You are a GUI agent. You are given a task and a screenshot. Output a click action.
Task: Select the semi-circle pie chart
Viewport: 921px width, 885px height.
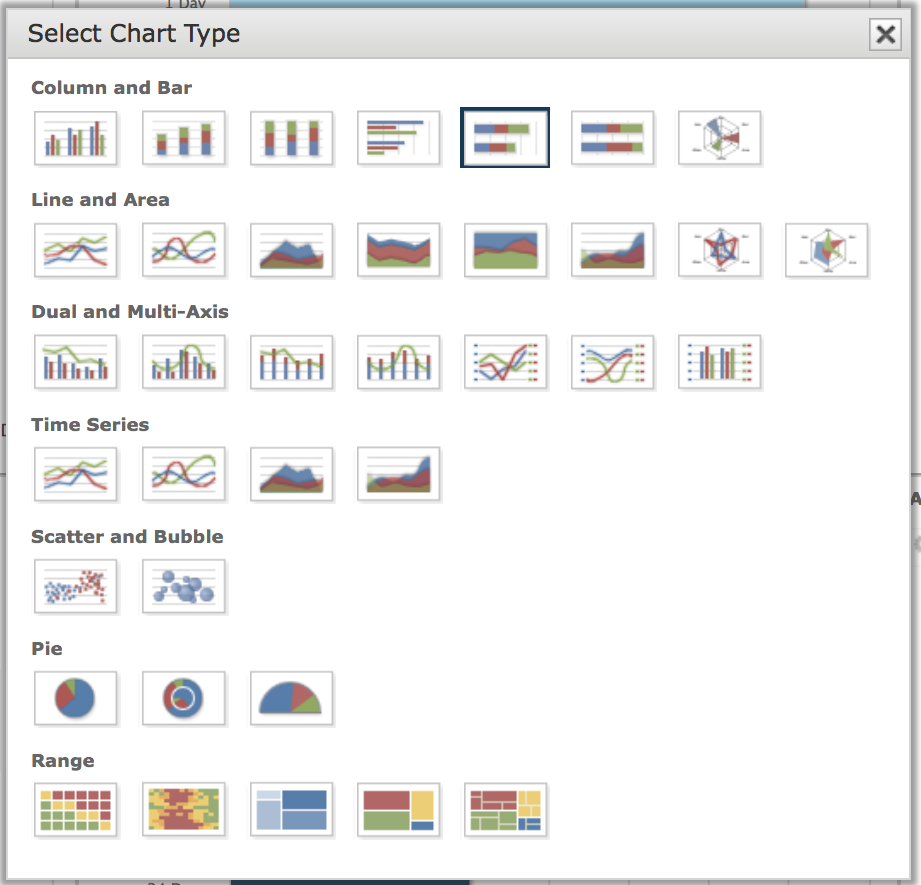[x=291, y=699]
